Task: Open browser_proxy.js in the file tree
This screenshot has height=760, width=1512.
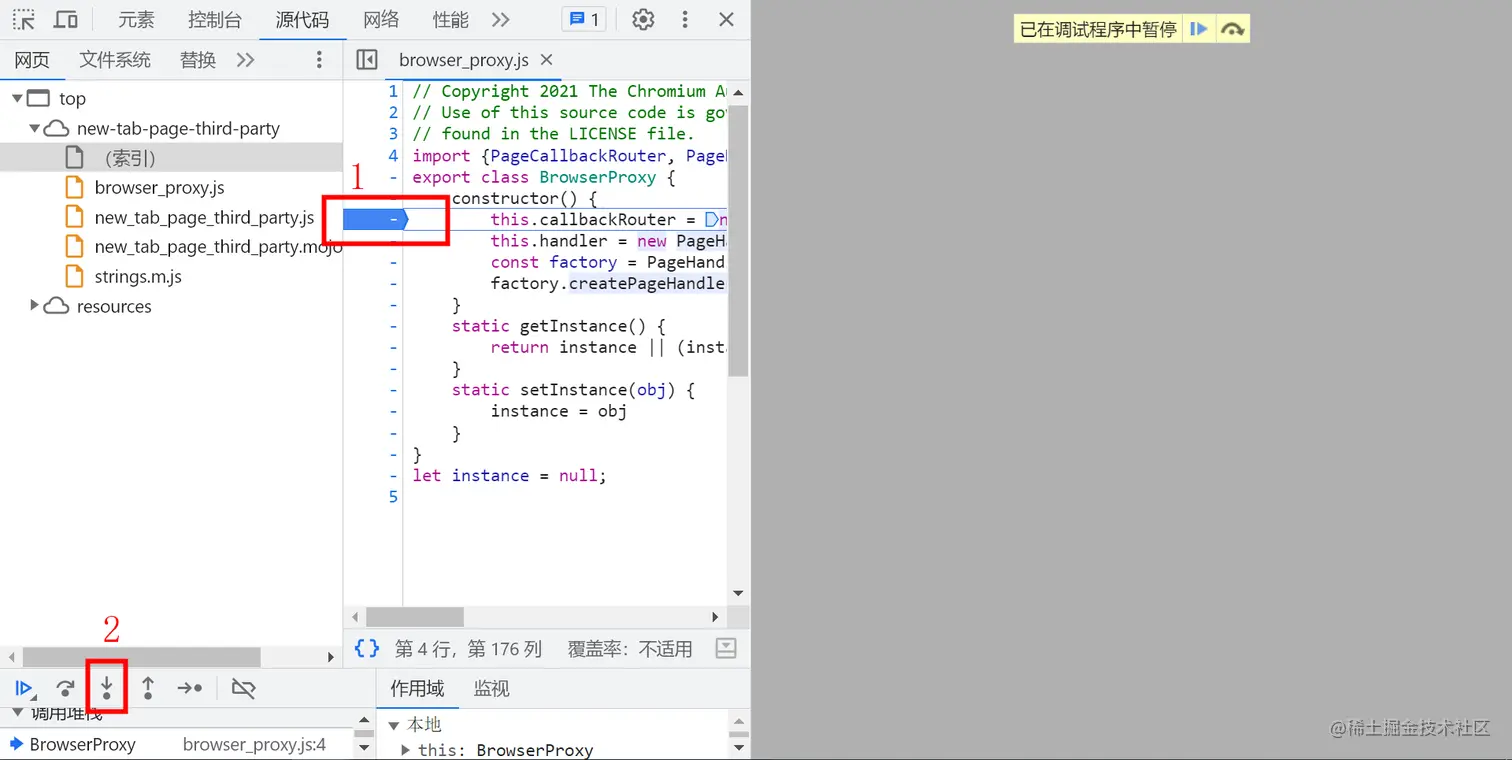Action: coord(160,188)
